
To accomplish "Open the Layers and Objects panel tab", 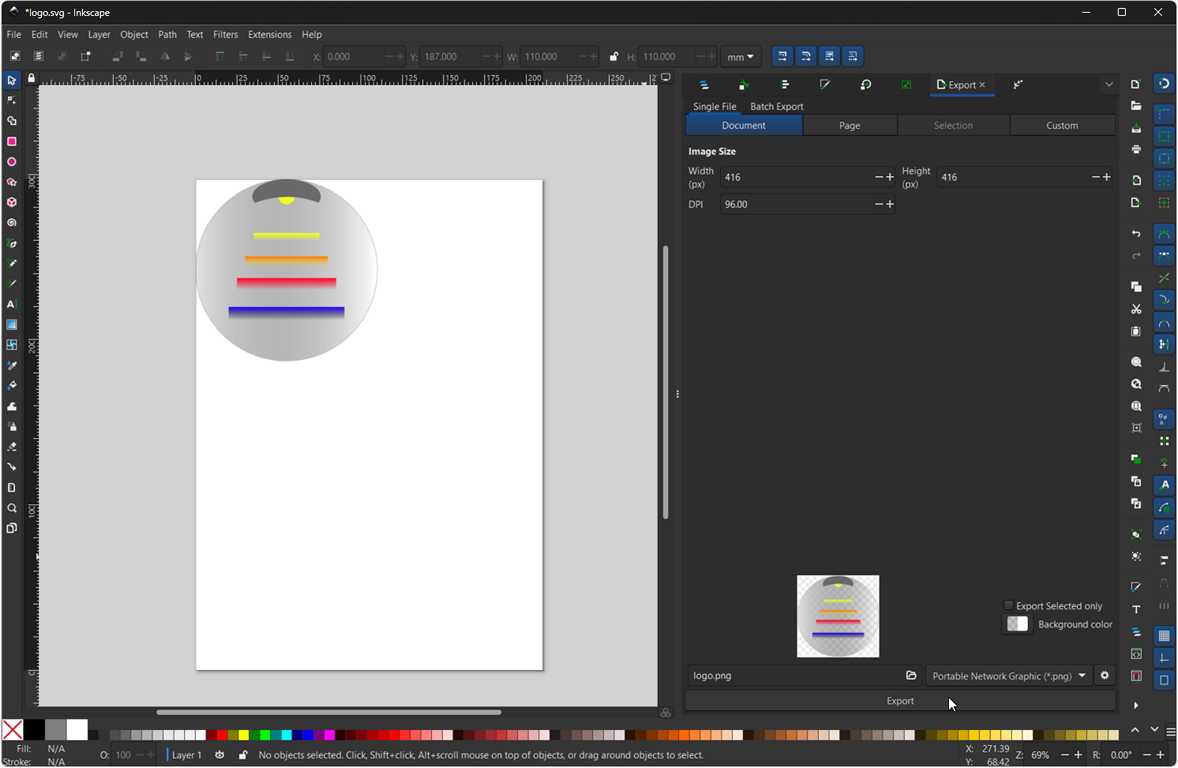I will 704,85.
